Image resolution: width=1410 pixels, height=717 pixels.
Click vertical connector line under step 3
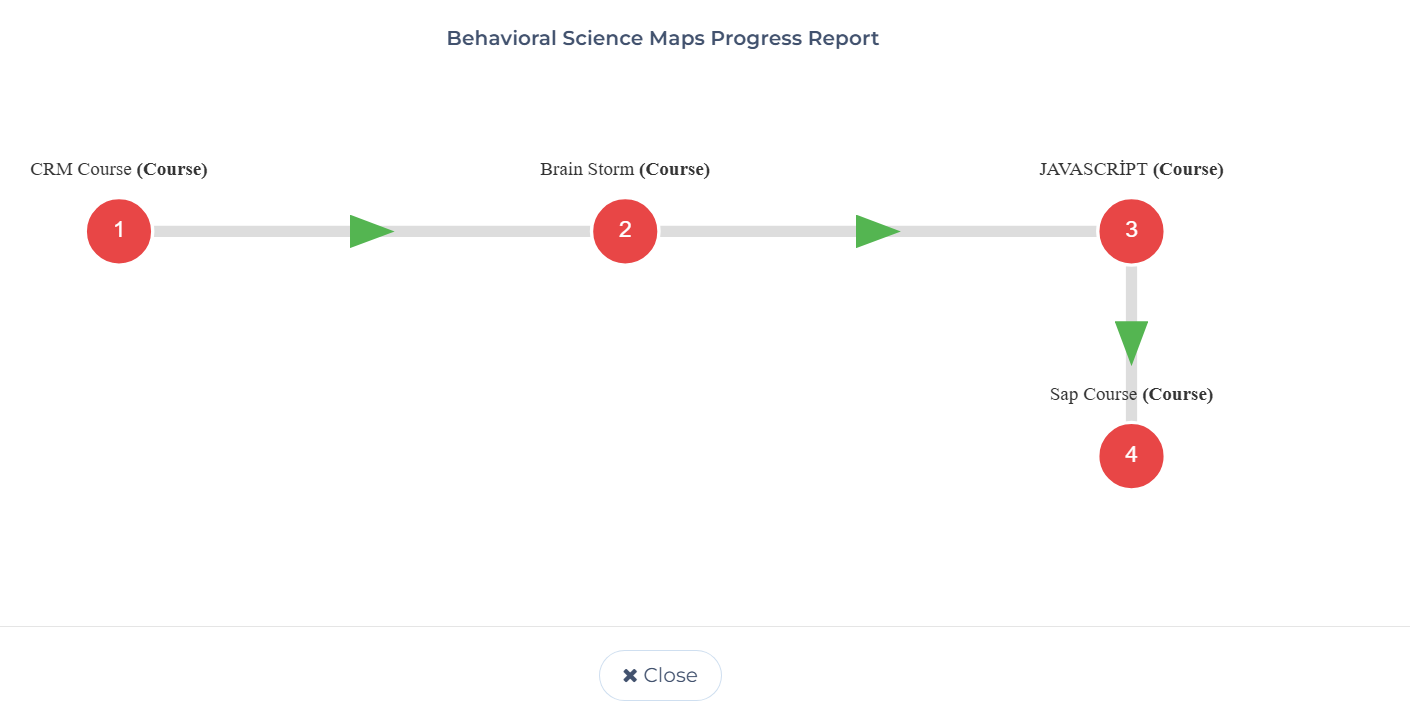point(1131,294)
